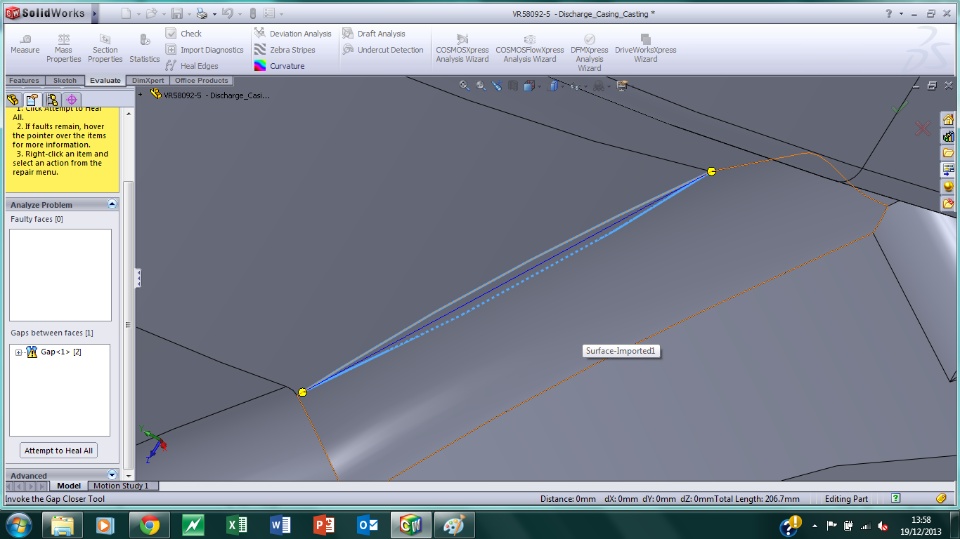Click Attempt to Heal All button
Screen dimensions: 960x539
[58, 451]
